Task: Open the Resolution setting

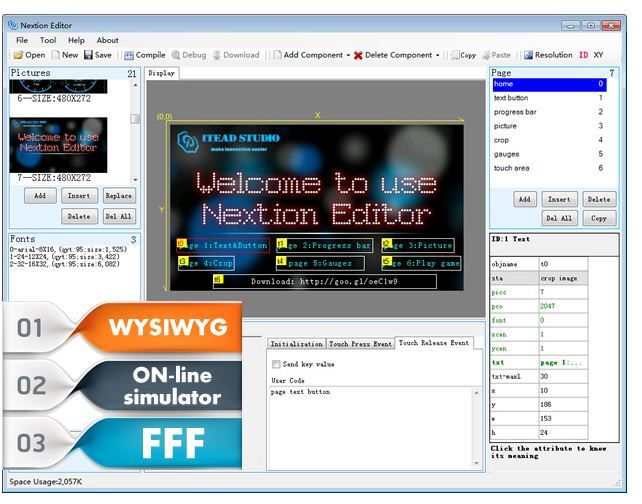Action: (x=548, y=55)
